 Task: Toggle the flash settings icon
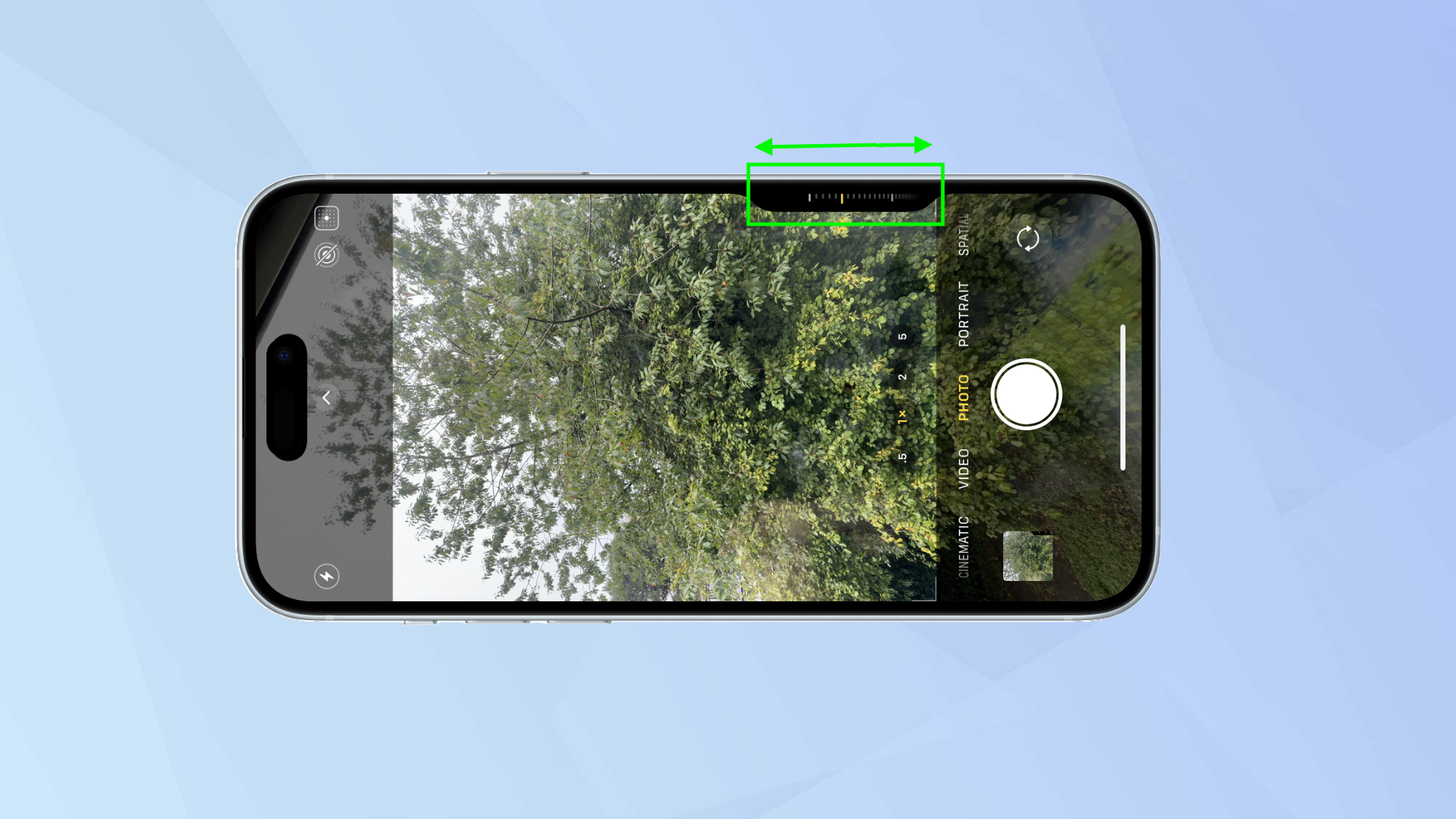click(x=327, y=576)
